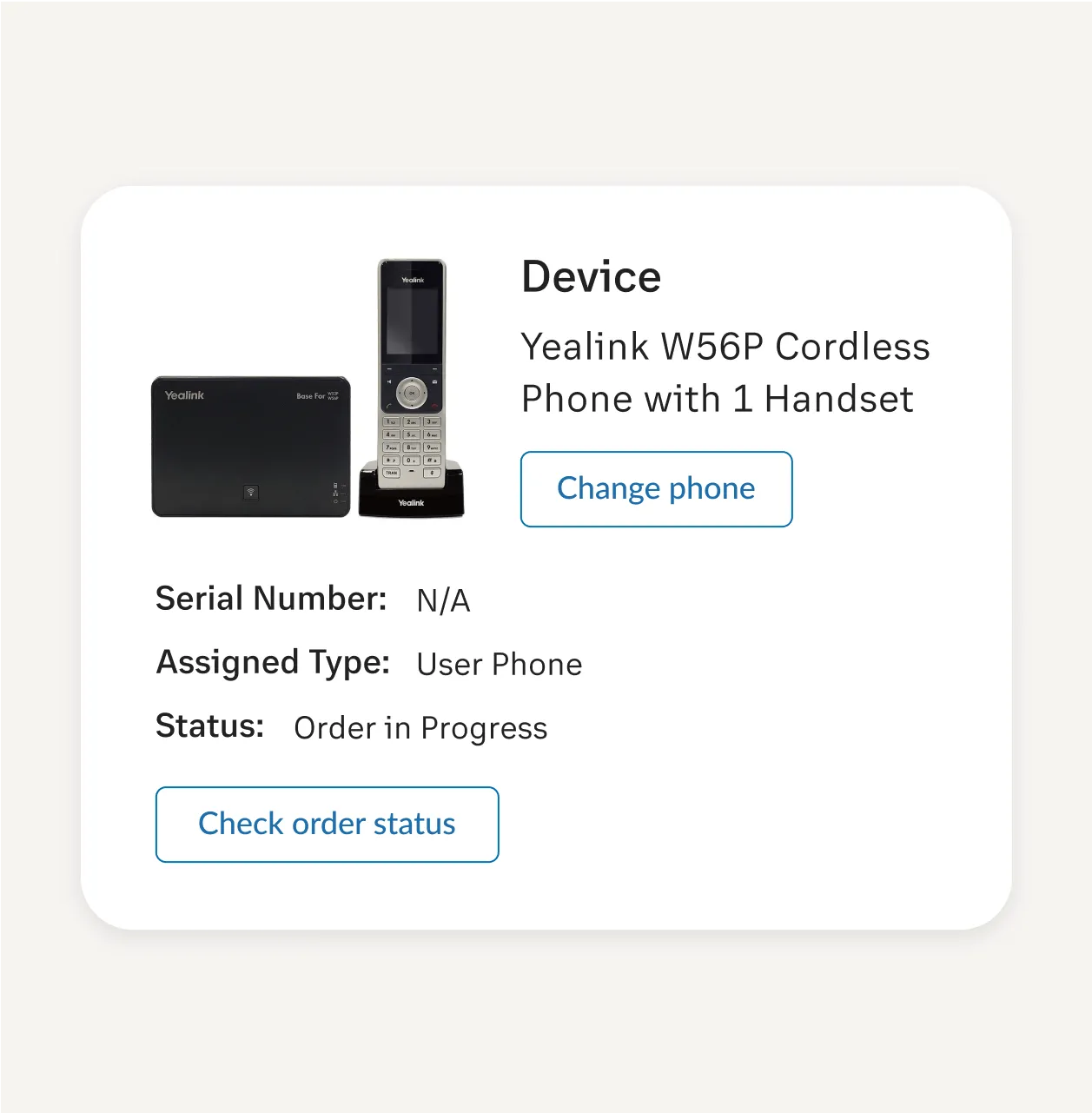Screen dimensions: 1092x1113
Task: Click the Status label
Action: click(209, 726)
